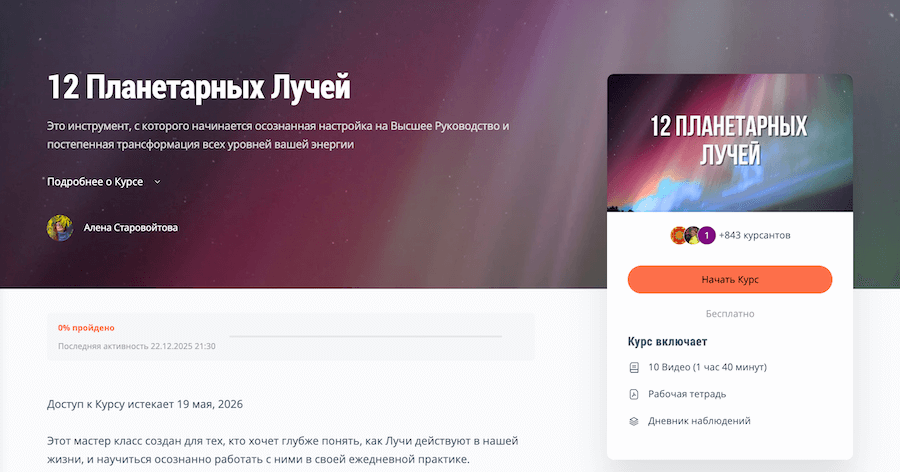Click the video lessons icon in course contents
Screen dimensions: 900x472
tap(634, 367)
